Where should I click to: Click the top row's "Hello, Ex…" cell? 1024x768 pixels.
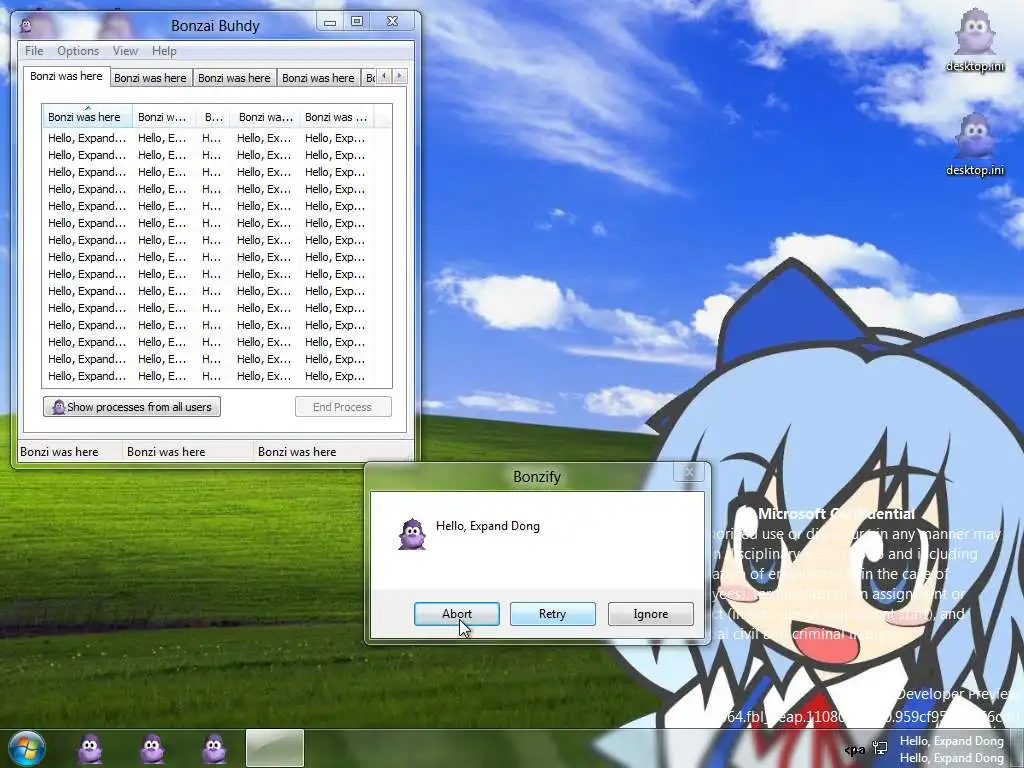click(264, 138)
